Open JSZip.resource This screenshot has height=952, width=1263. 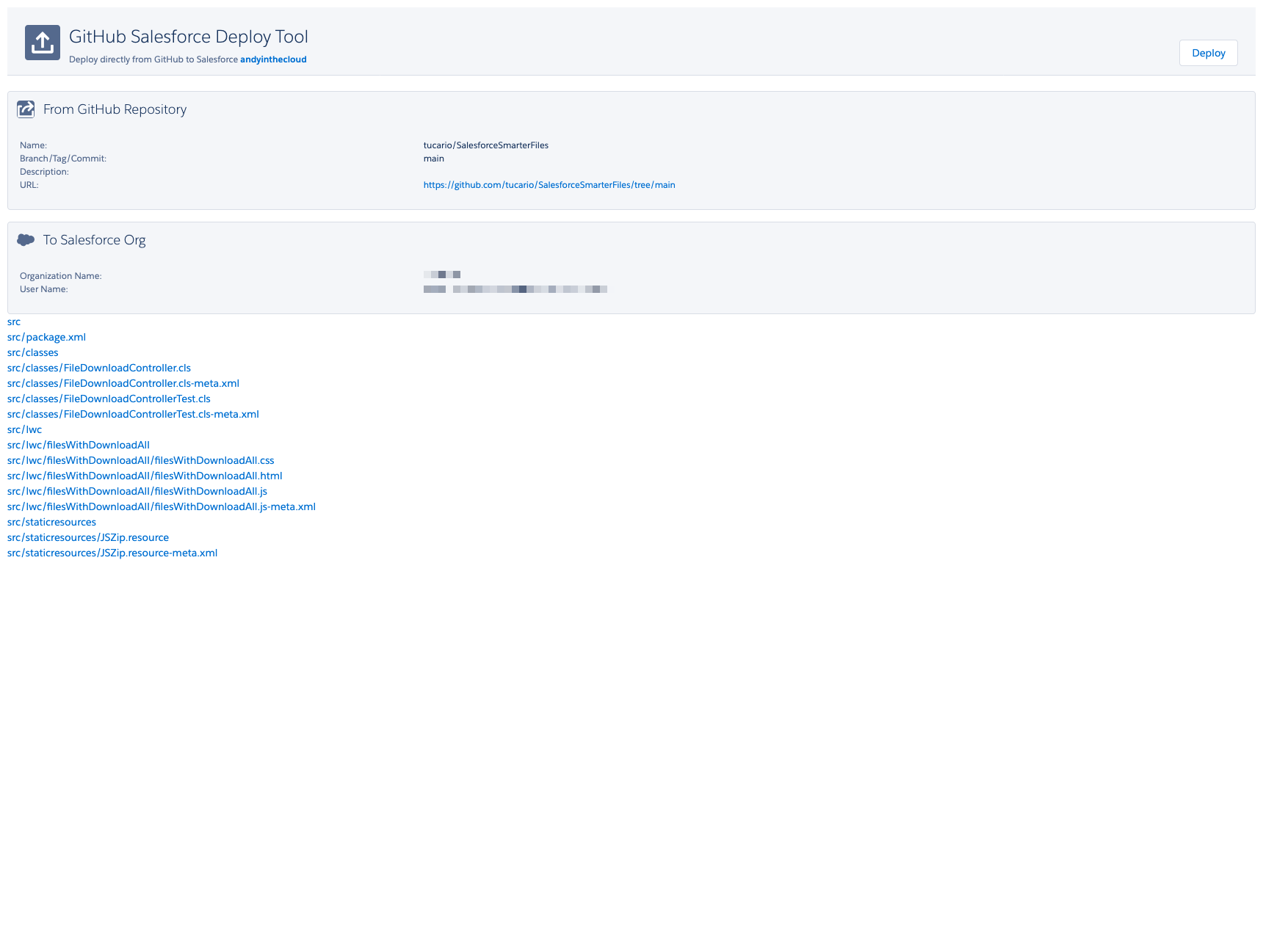pos(87,537)
